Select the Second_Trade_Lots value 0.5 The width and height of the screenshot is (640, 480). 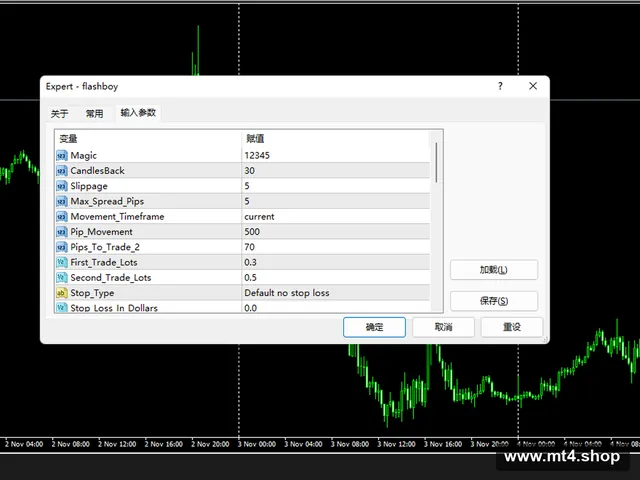(336, 278)
